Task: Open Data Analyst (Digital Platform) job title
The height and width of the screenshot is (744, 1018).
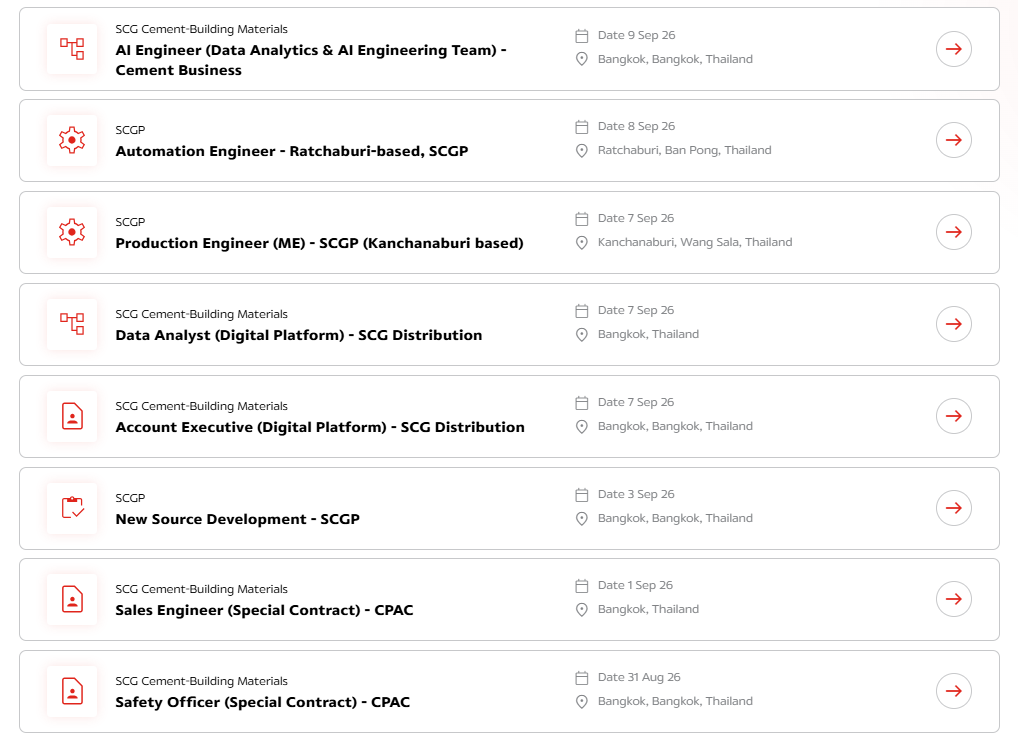Action: pyautogui.click(x=299, y=335)
